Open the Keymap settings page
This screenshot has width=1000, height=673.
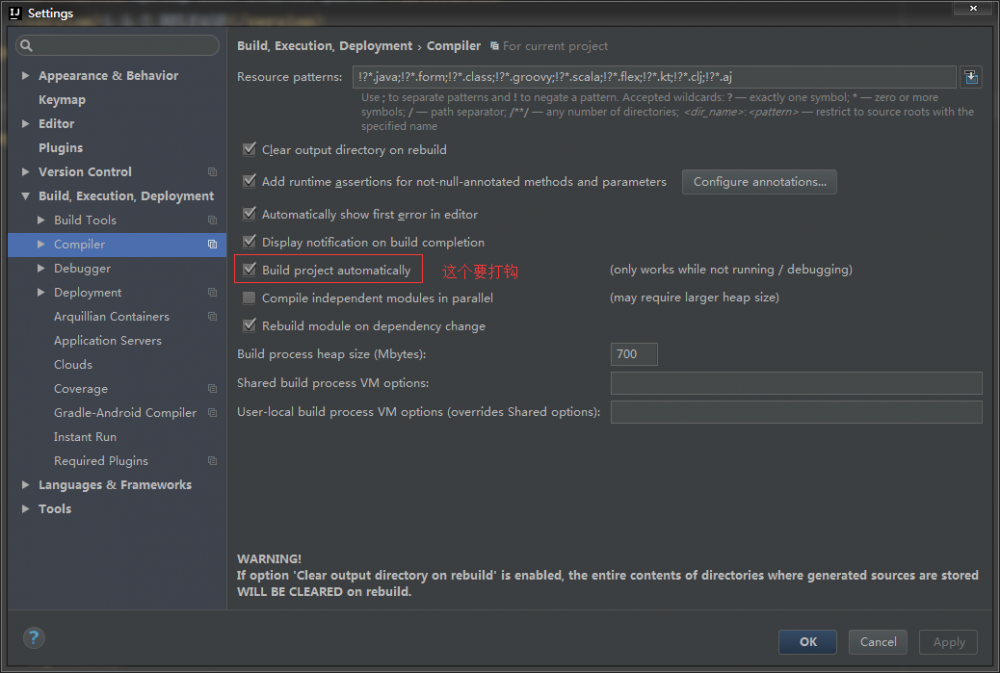tap(62, 100)
